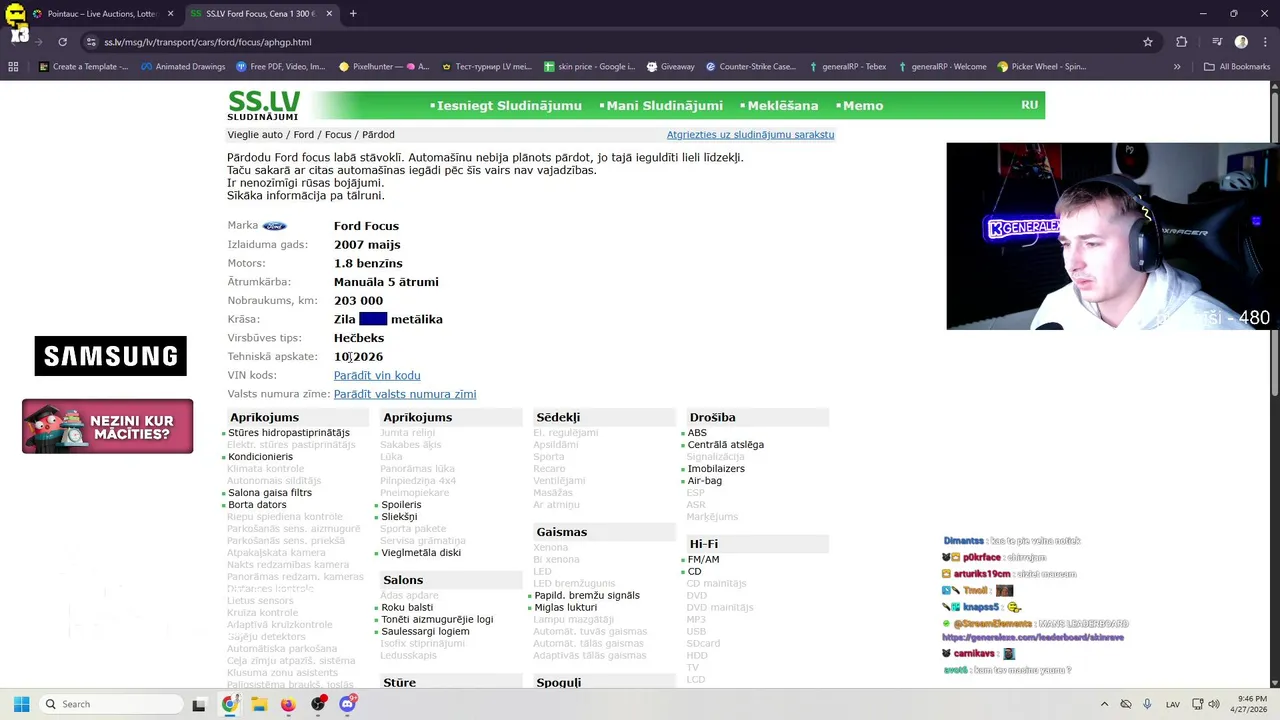
Task: Select the 1.8 benzīns motor value
Action: [368, 263]
